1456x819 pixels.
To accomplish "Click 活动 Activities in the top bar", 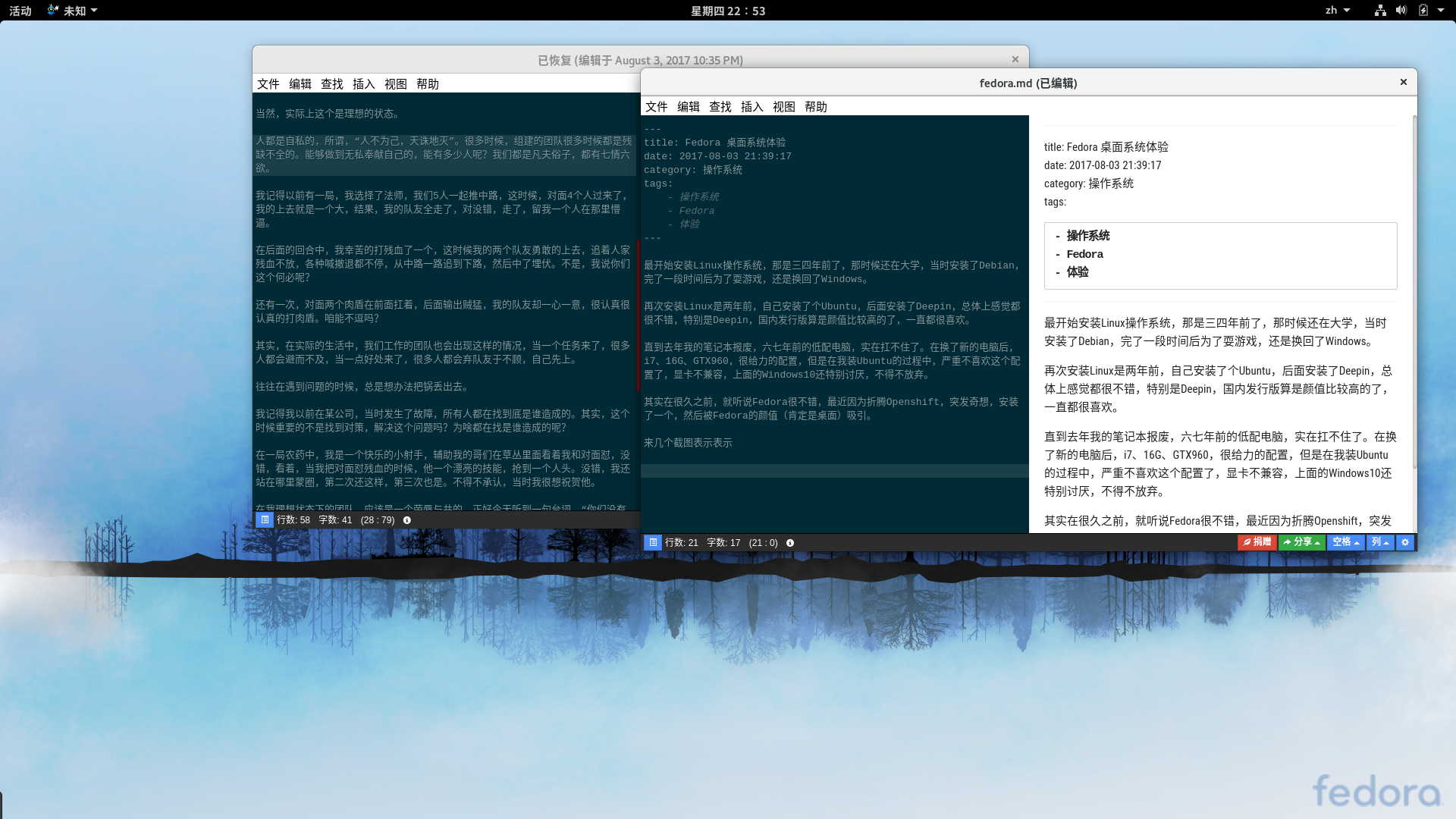I will coord(20,11).
